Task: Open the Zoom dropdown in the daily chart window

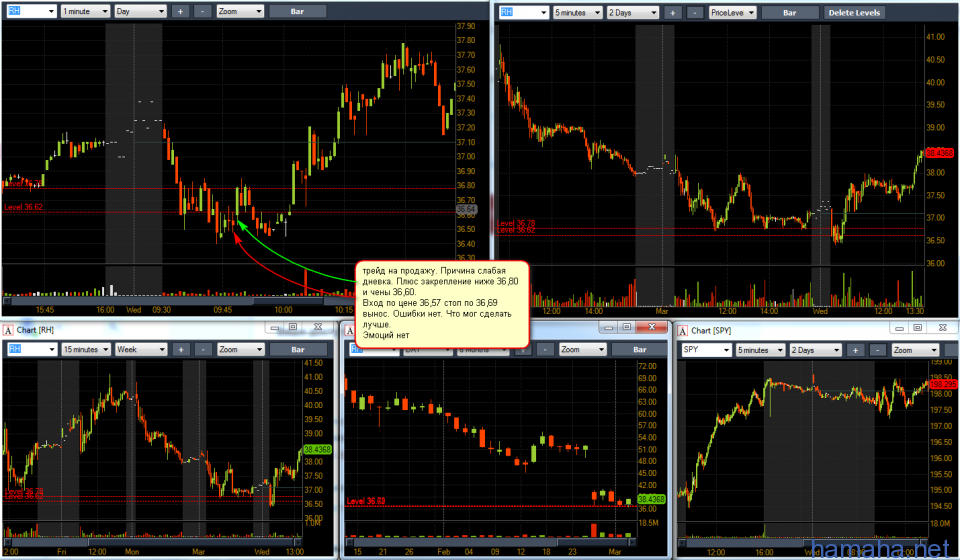Action: pos(582,349)
